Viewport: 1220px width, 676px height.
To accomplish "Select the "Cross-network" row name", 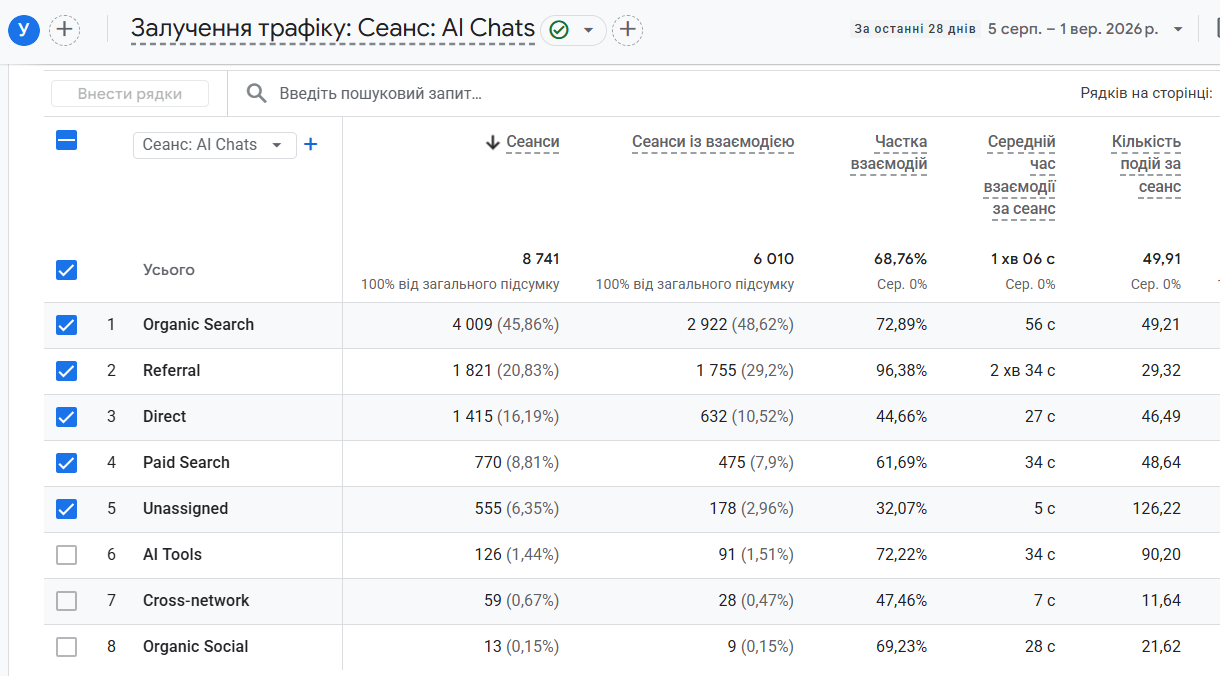I will point(196,601).
